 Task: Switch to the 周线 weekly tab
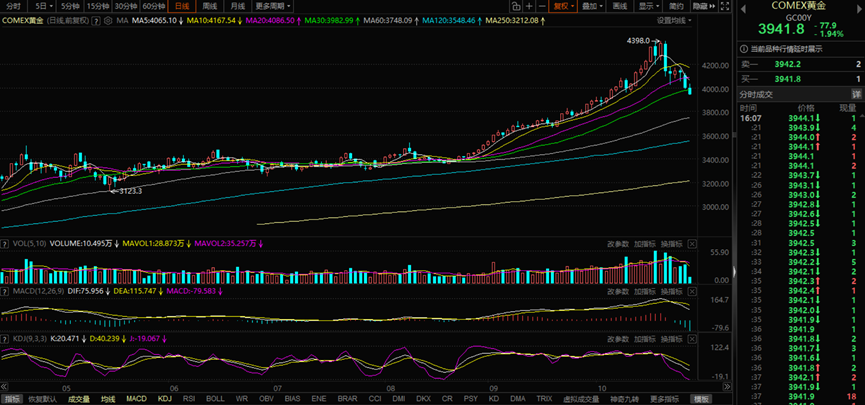tap(210, 6)
